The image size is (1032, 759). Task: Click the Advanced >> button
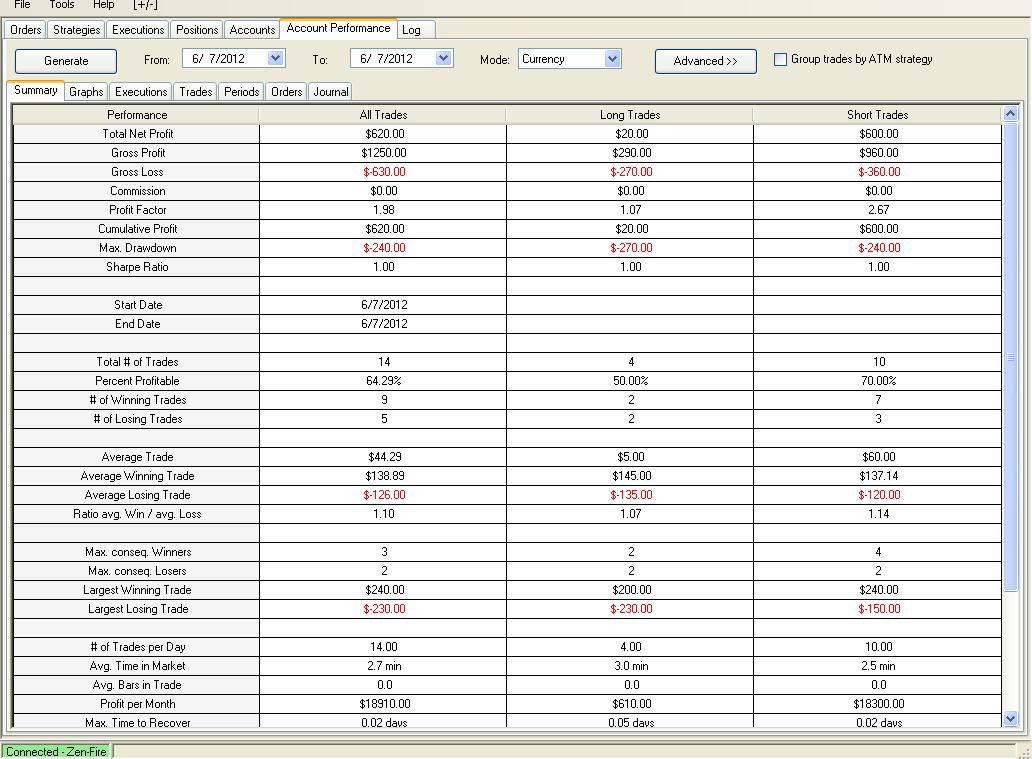(x=706, y=61)
